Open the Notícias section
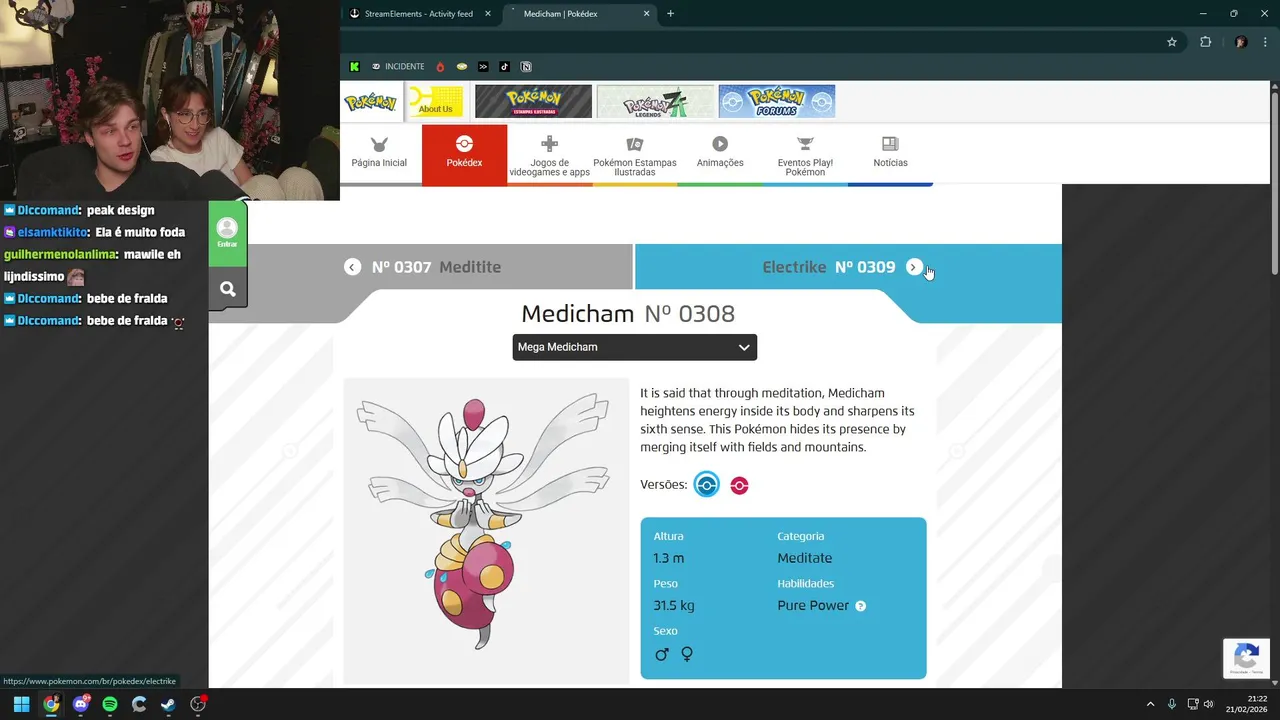Viewport: 1280px width, 720px height. (890, 154)
